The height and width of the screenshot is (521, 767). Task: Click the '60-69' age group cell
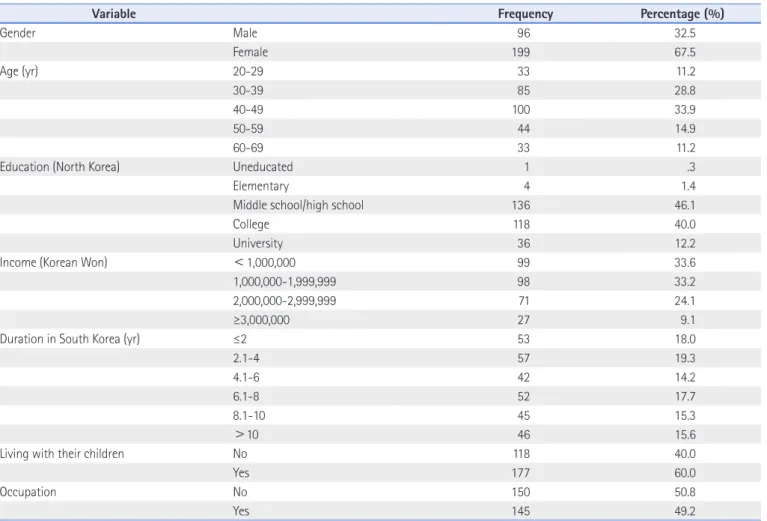point(248,148)
